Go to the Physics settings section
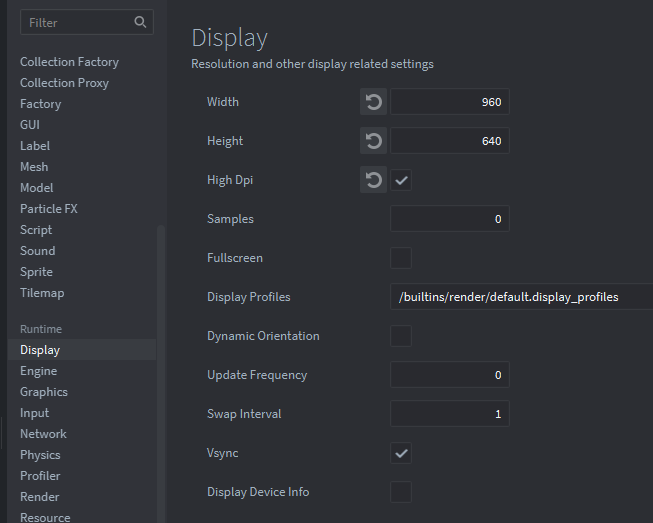 pyautogui.click(x=40, y=455)
